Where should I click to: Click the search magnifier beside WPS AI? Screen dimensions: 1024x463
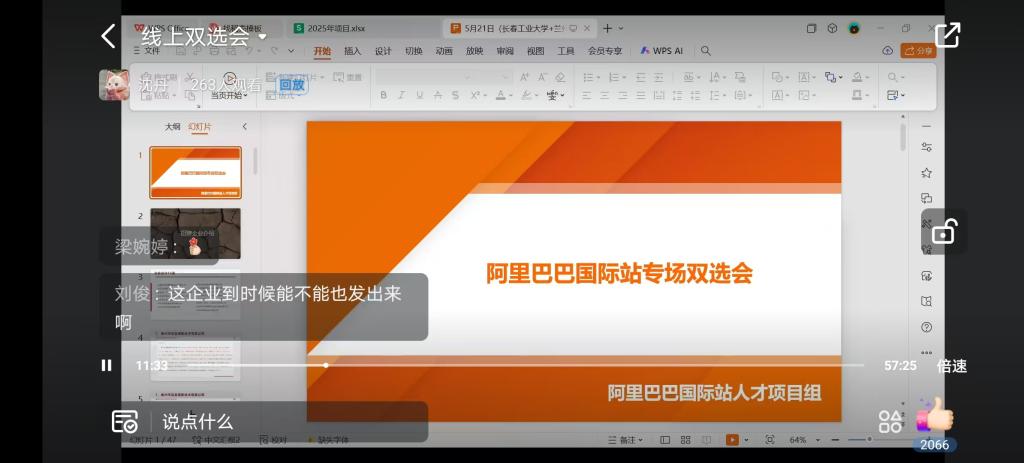pyautogui.click(x=706, y=51)
